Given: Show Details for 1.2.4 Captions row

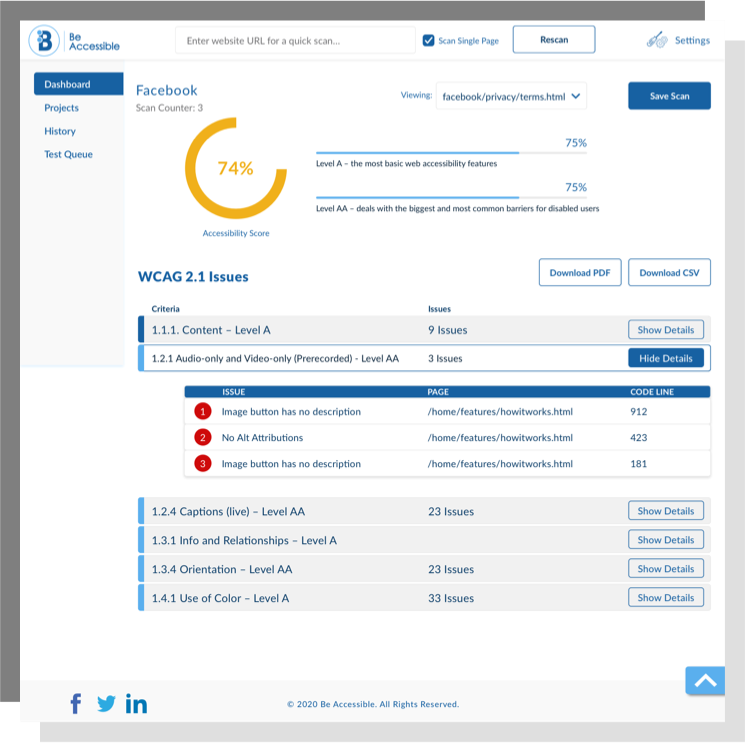Looking at the screenshot, I should pyautogui.click(x=666, y=511).
